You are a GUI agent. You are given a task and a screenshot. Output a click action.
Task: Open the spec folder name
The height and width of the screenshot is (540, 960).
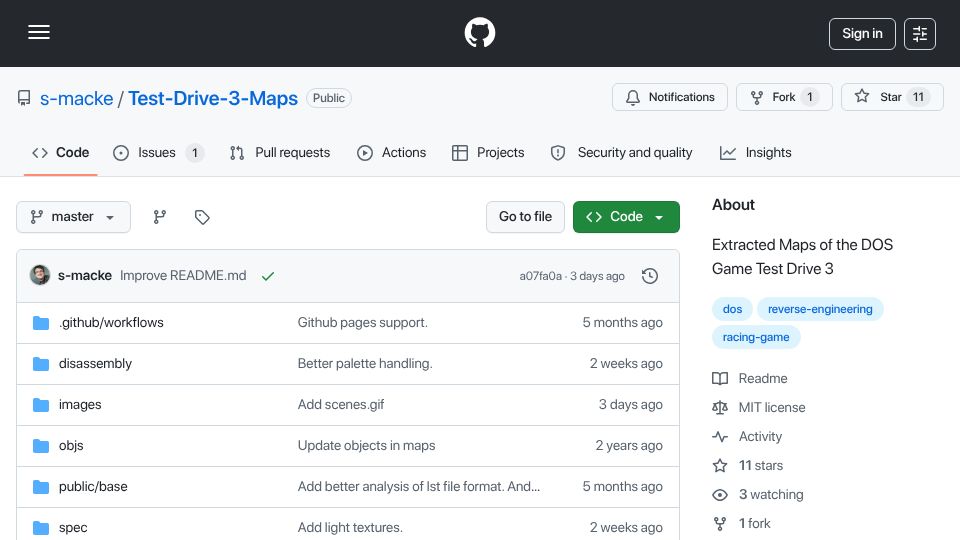pyautogui.click(x=73, y=528)
